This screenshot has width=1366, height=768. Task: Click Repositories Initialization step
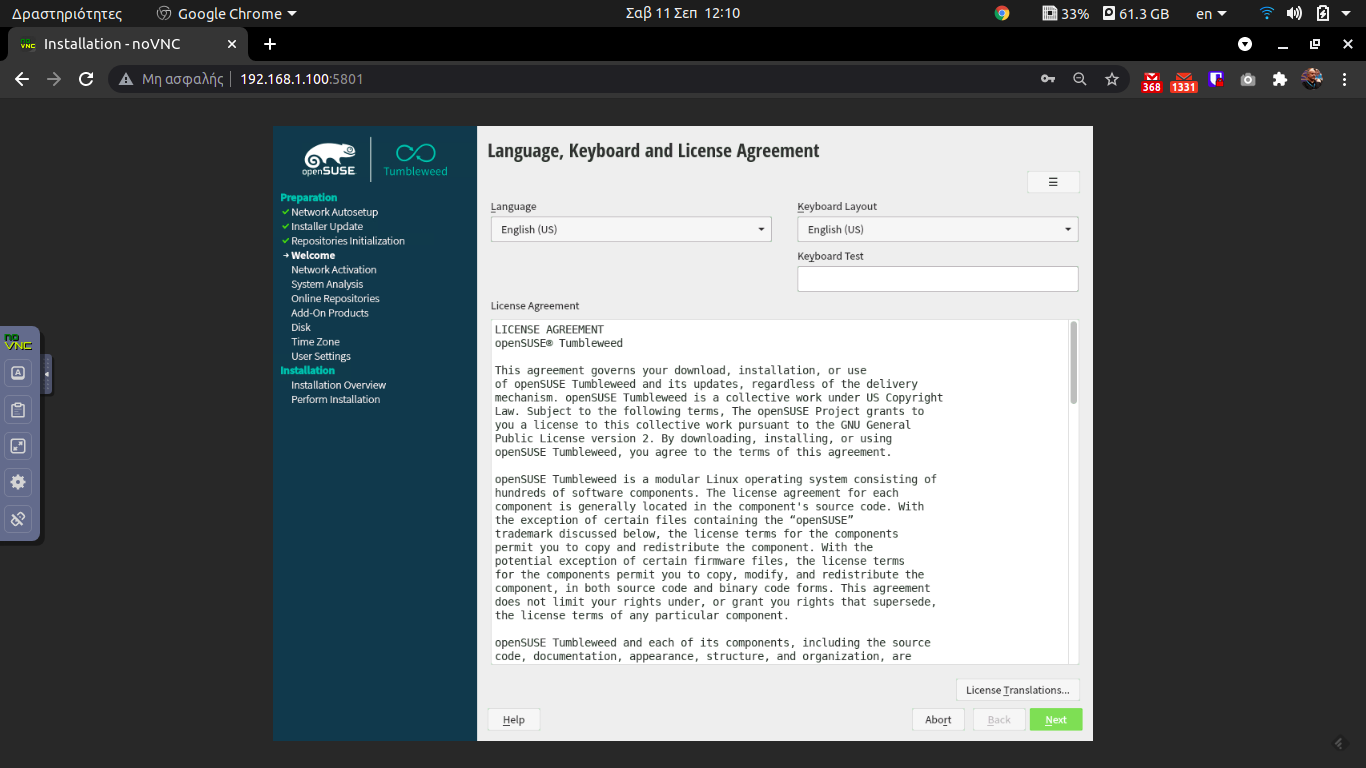tap(348, 241)
